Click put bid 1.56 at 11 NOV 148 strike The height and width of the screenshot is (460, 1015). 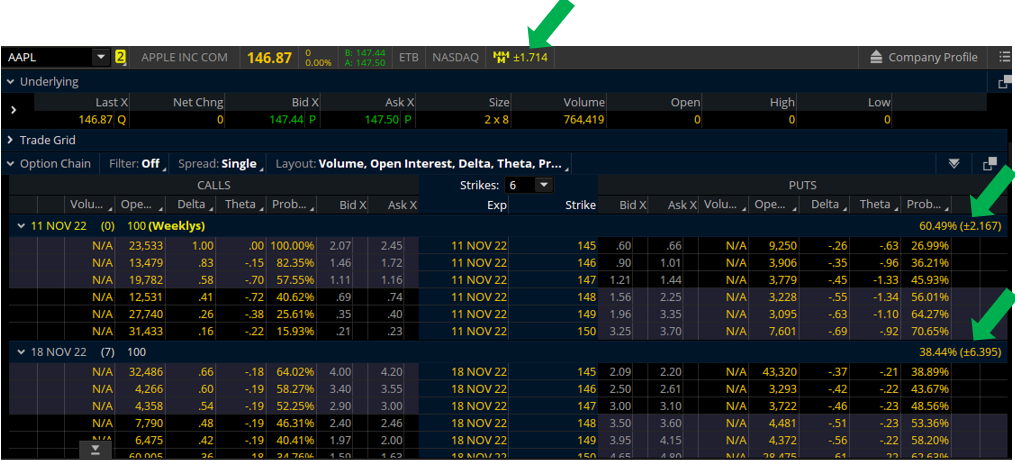(623, 296)
